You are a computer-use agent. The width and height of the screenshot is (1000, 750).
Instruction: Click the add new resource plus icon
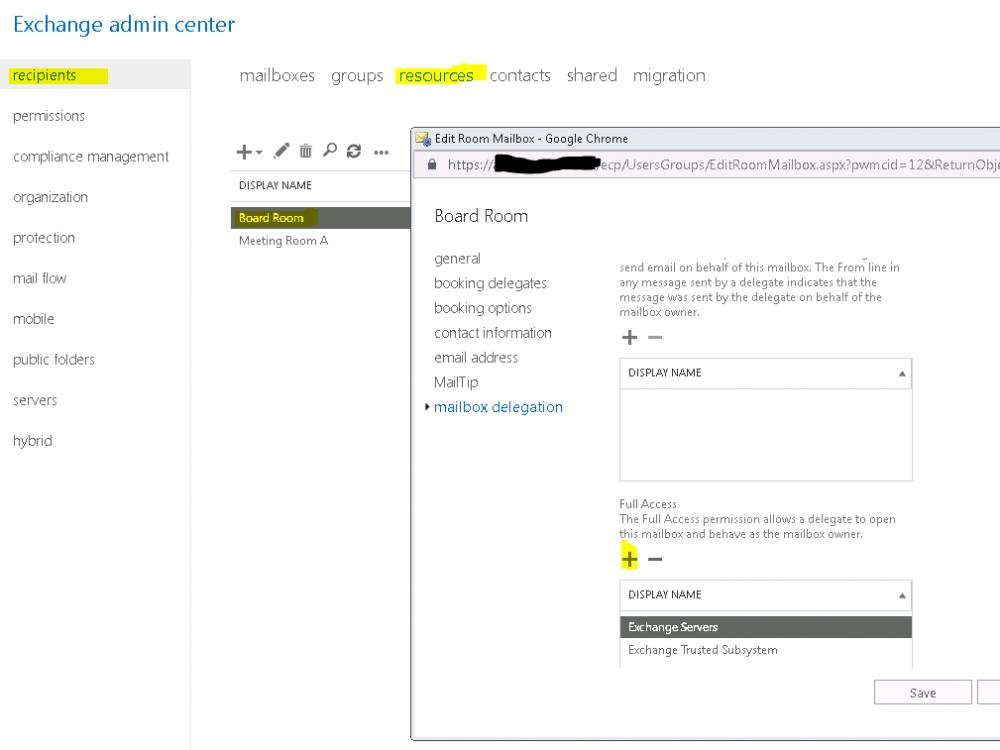pos(244,152)
